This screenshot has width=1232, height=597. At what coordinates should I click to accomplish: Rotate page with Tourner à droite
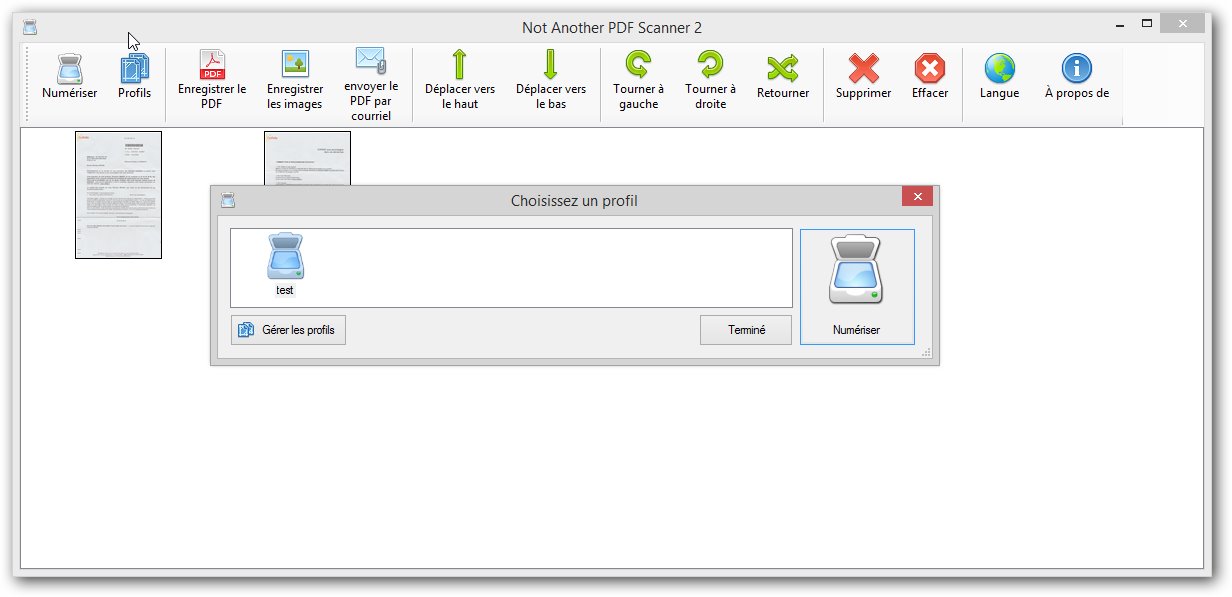click(x=710, y=66)
